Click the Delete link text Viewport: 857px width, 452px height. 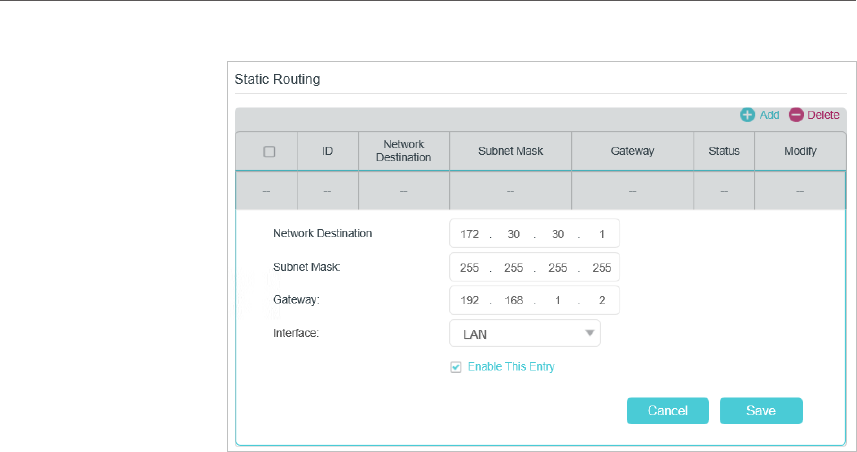pos(823,115)
